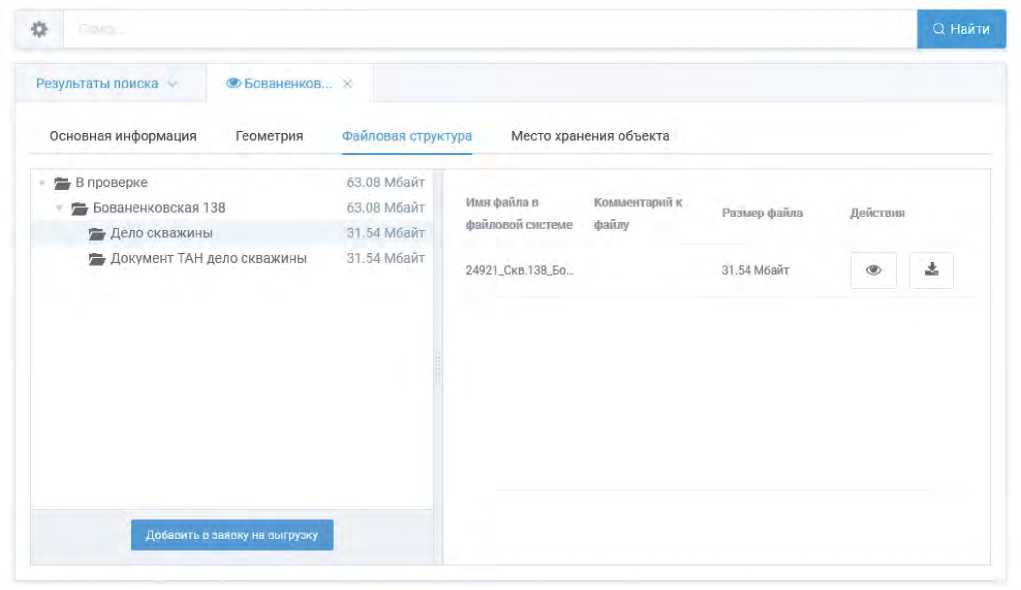This screenshot has width=1021, height=590.
Task: Switch to the Основная информация tab
Action: pyautogui.click(x=123, y=136)
